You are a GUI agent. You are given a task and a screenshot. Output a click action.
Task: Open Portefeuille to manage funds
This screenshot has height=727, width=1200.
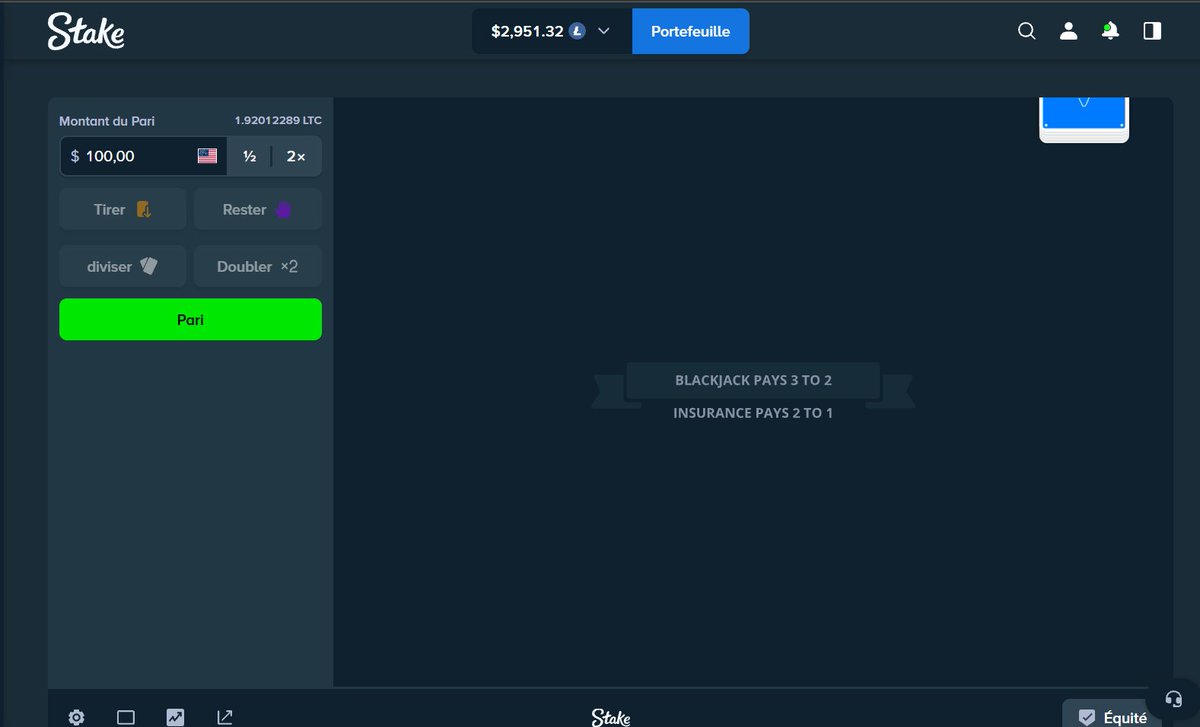click(x=690, y=31)
